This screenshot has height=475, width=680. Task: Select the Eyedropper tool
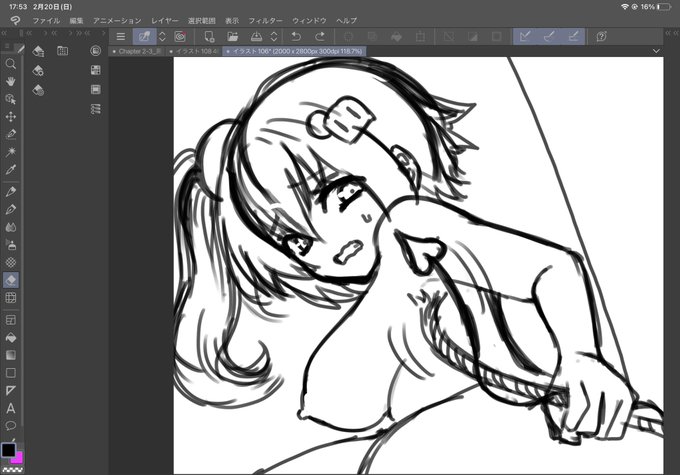(x=11, y=169)
